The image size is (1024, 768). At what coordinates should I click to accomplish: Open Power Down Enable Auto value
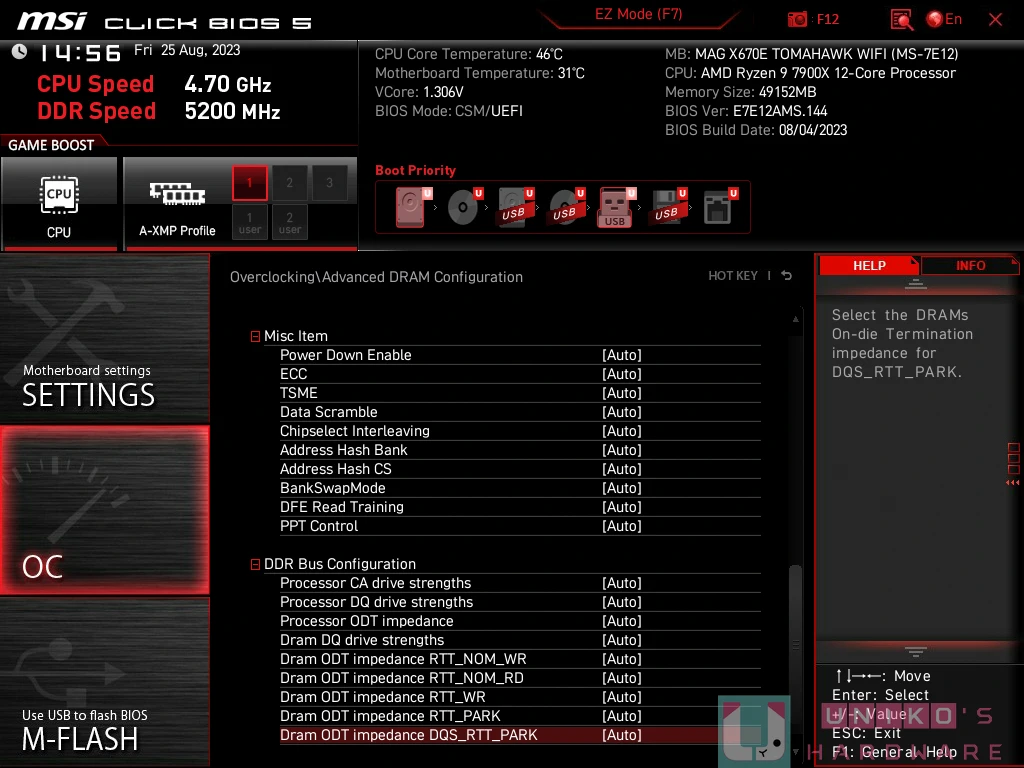click(x=622, y=355)
